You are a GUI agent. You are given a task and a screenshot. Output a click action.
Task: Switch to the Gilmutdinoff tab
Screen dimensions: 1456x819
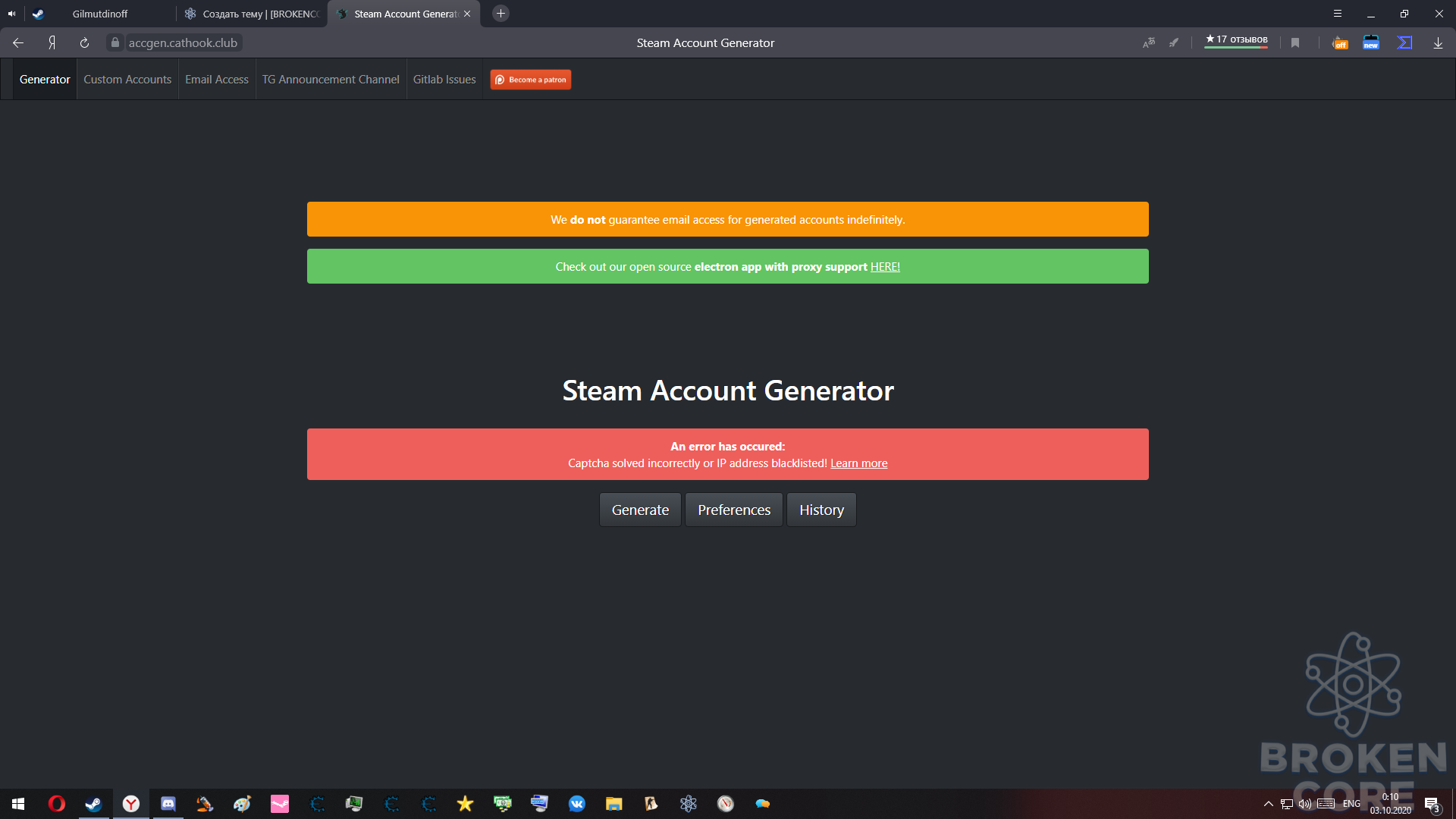coord(100,14)
